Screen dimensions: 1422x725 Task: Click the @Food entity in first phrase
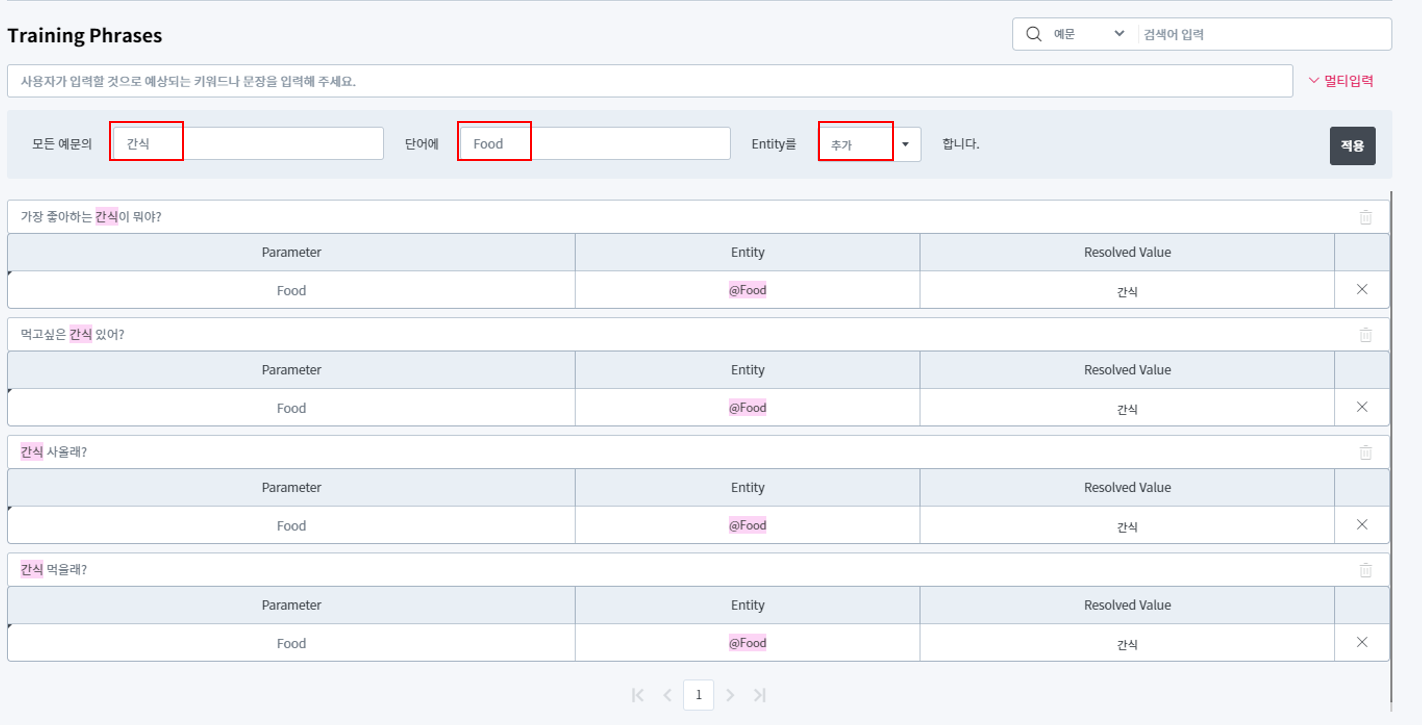click(747, 290)
